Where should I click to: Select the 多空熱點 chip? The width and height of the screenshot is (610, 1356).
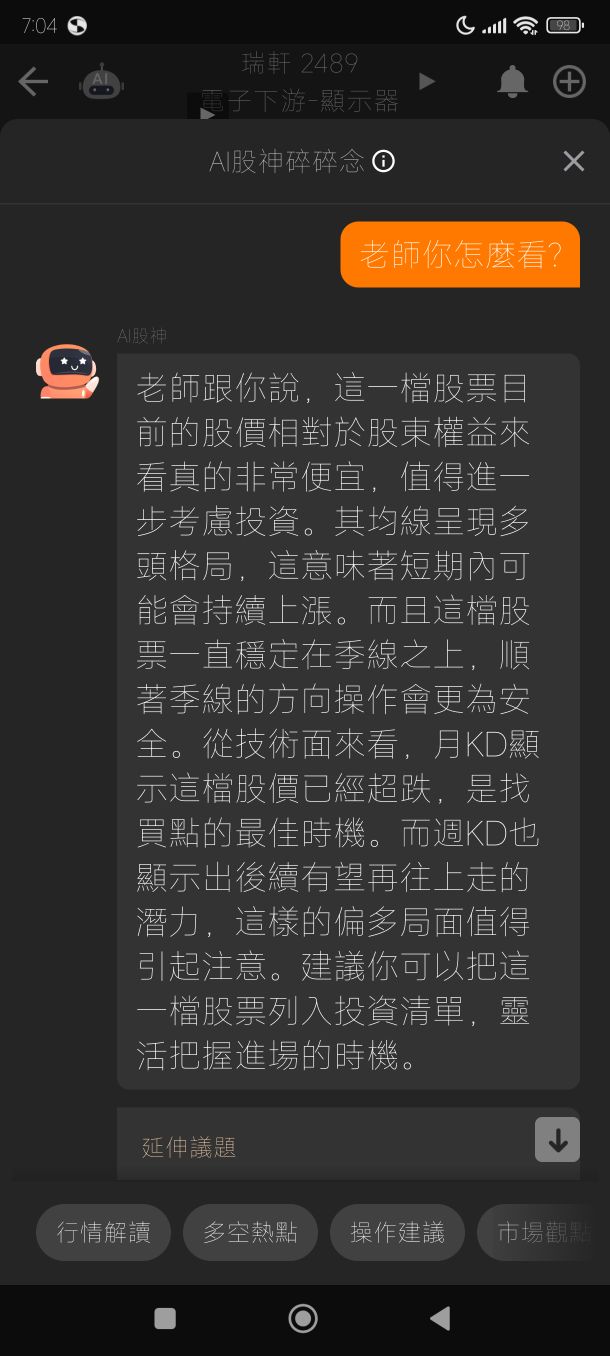[x=250, y=1232]
